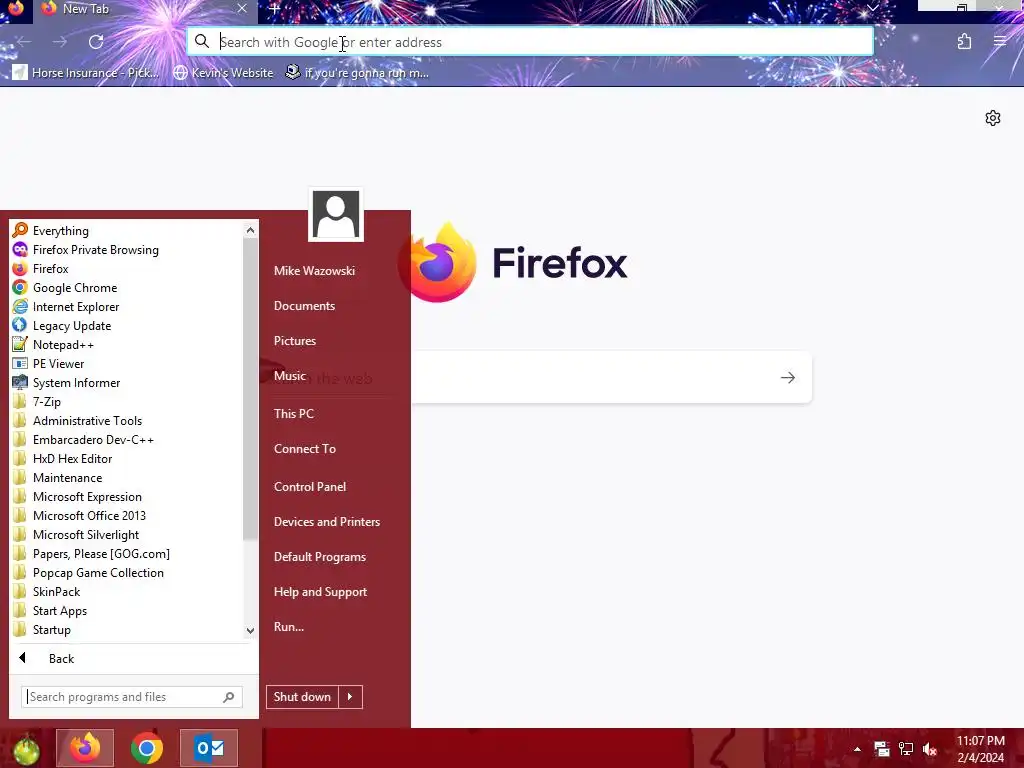Open Internet Explorer from programs list
Image resolution: width=1024 pixels, height=768 pixels.
pos(76,306)
